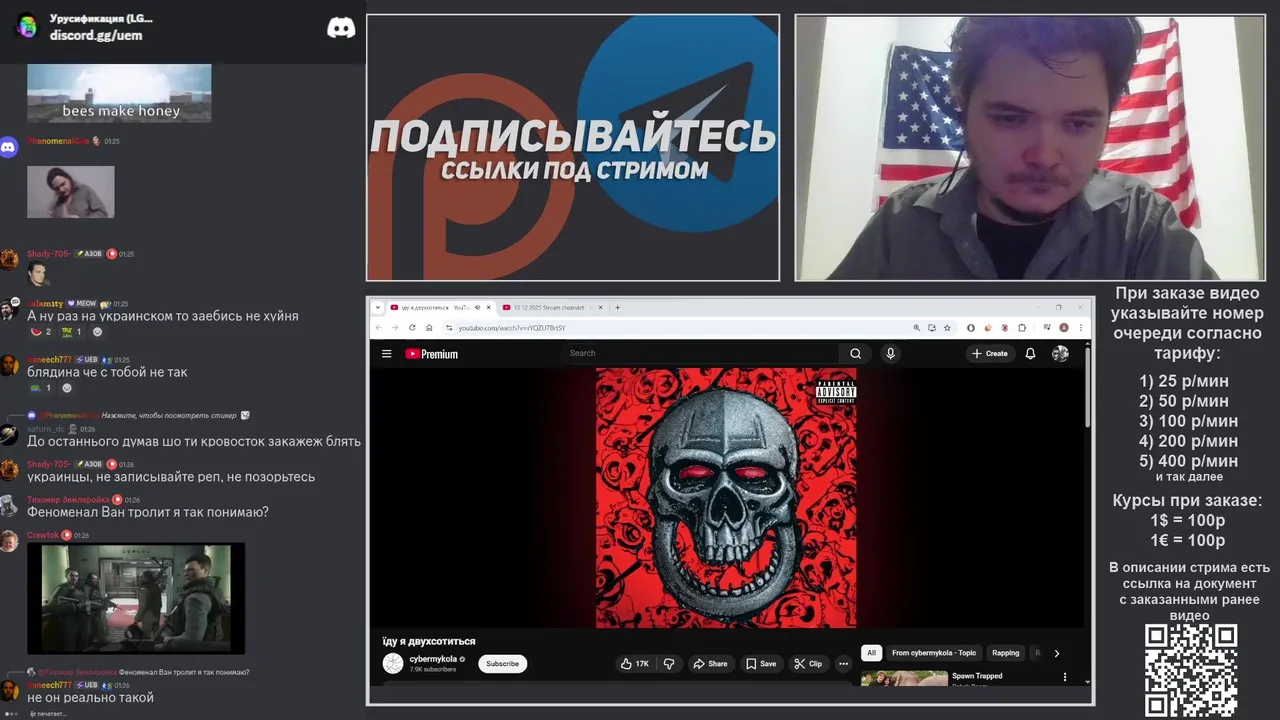Toggle the flag reaction showing 1 beside the watermelon

[x=72, y=332]
